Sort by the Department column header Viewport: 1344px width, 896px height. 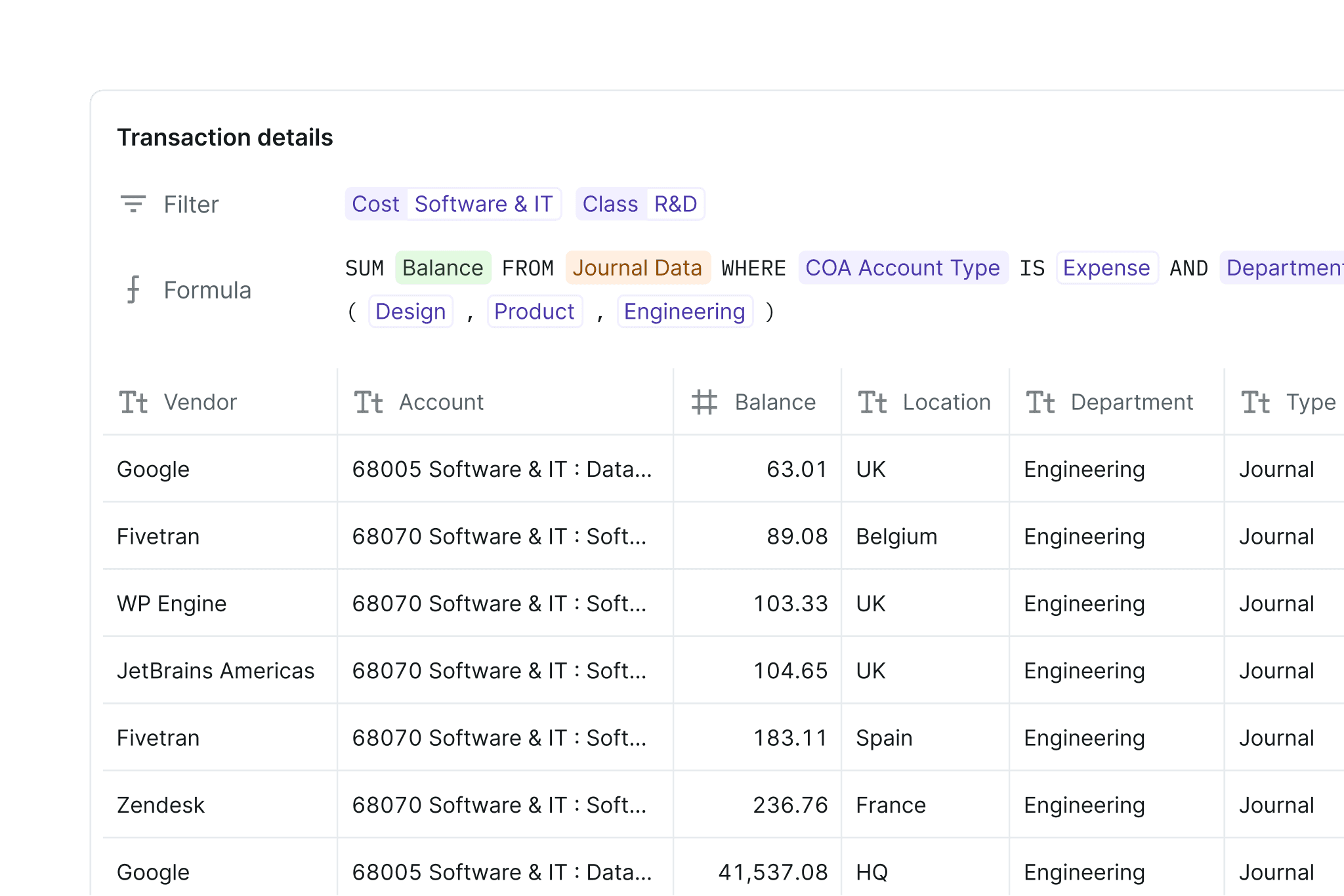[1117, 402]
